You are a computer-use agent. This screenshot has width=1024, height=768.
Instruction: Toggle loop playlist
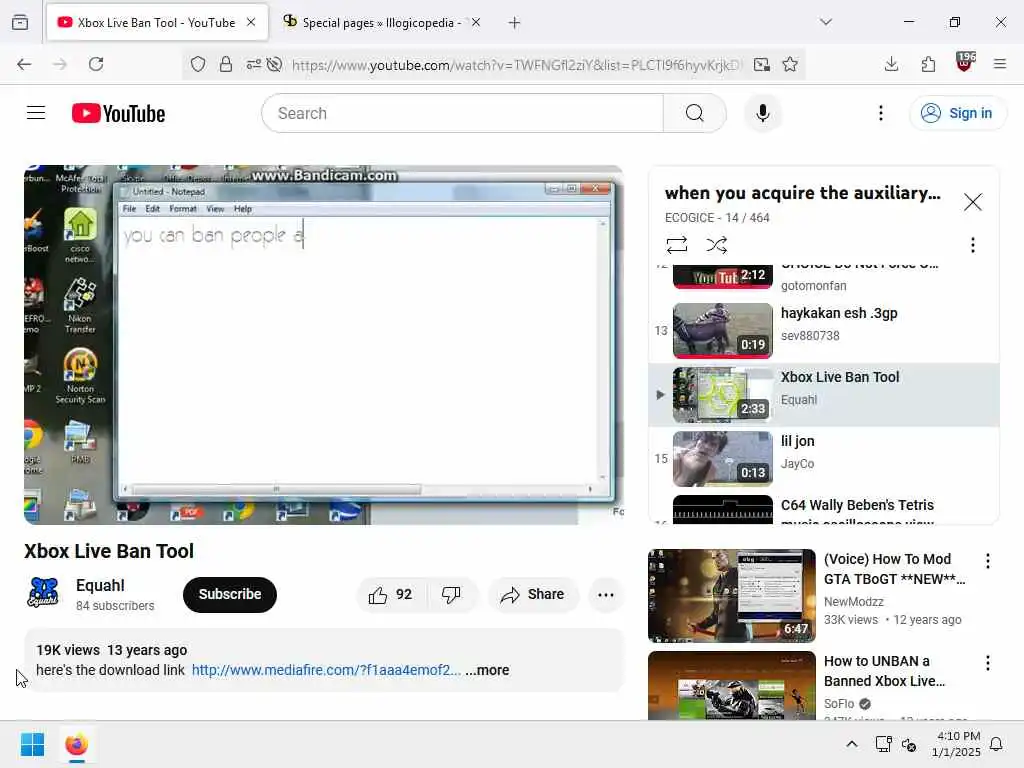click(x=677, y=245)
